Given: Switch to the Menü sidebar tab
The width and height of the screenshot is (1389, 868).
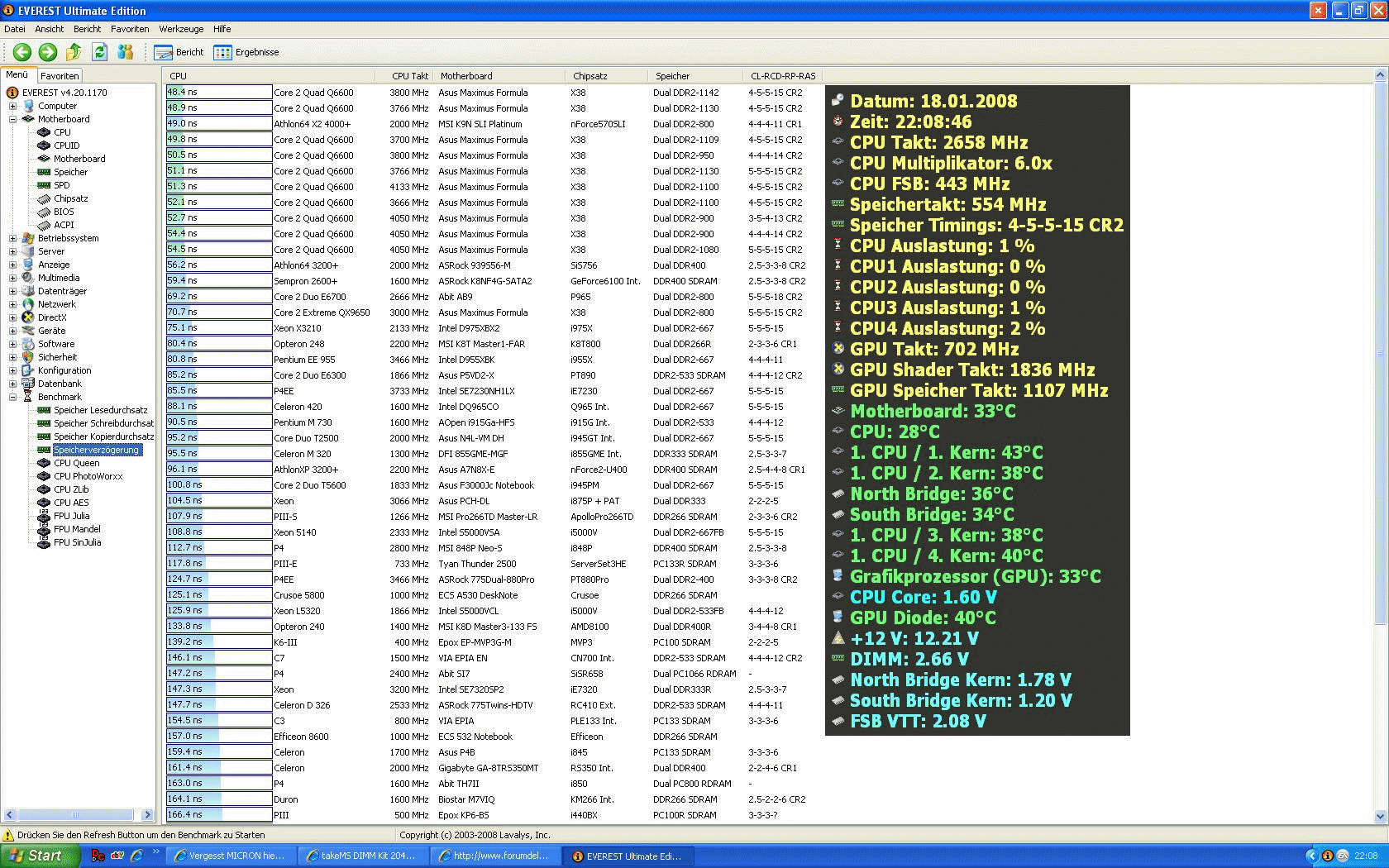Looking at the screenshot, I should coord(17,74).
